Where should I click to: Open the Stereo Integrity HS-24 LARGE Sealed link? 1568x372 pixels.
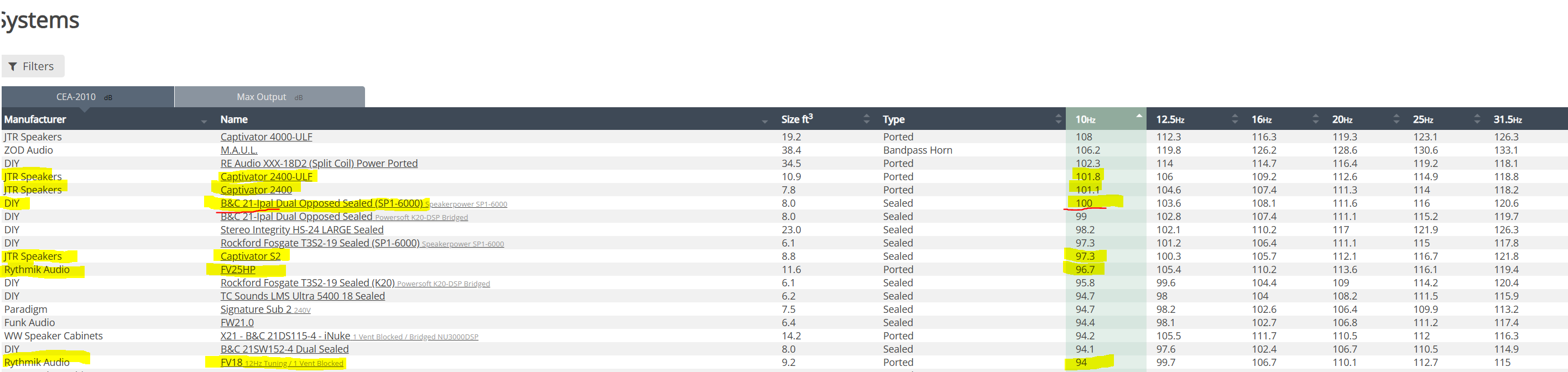pos(302,230)
